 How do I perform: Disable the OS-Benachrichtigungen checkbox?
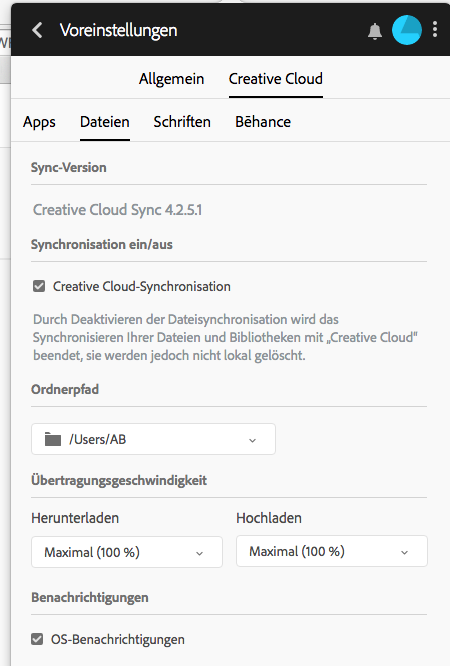pos(37,639)
